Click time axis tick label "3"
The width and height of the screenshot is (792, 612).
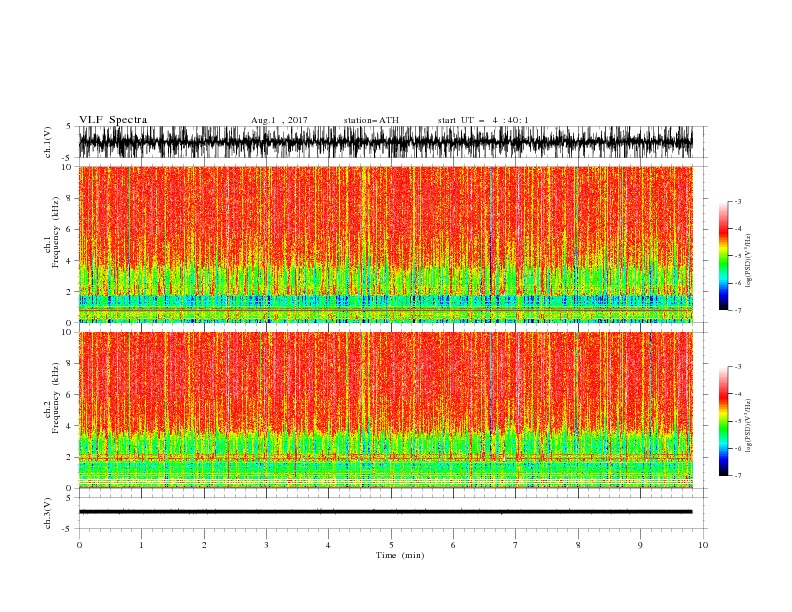click(x=266, y=545)
